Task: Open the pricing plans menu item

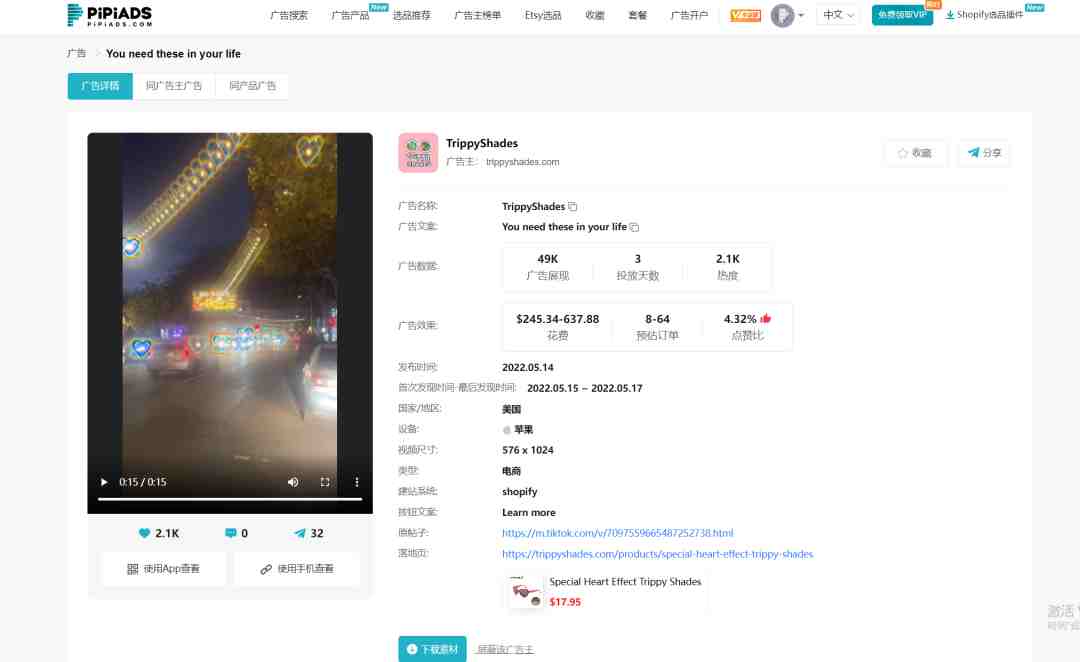Action: tap(637, 15)
